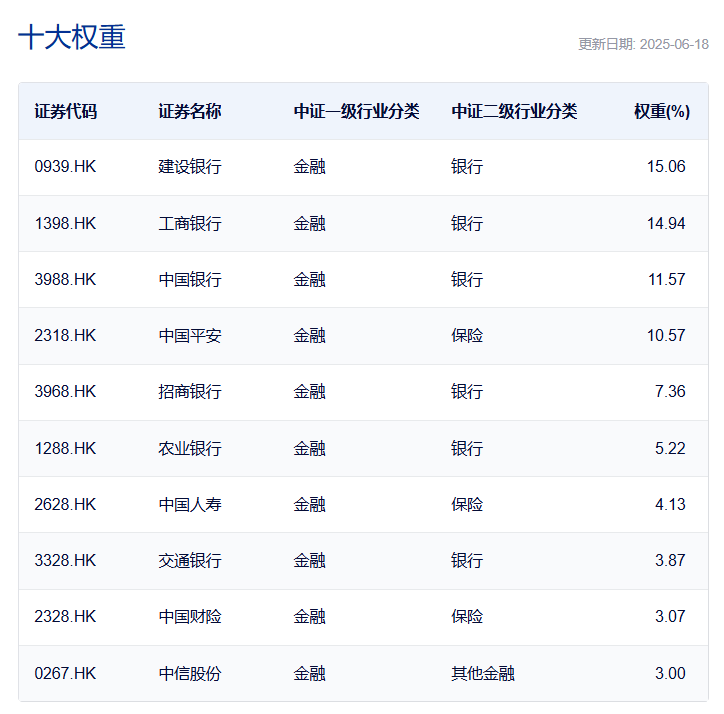
Task: Click stock code 0939.HK
Action: point(65,166)
